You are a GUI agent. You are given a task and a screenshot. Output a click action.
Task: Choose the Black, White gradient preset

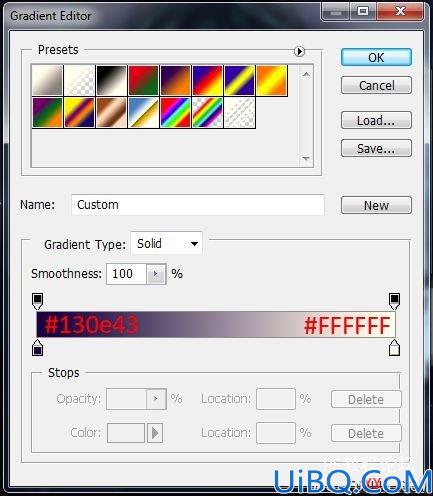click(x=111, y=81)
